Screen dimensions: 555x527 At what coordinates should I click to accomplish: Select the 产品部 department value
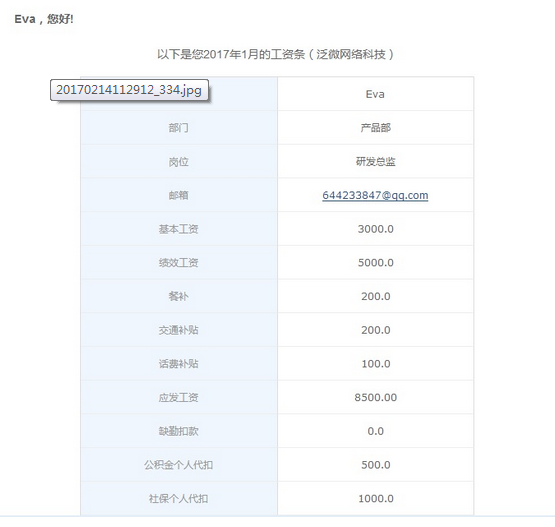[x=375, y=128]
